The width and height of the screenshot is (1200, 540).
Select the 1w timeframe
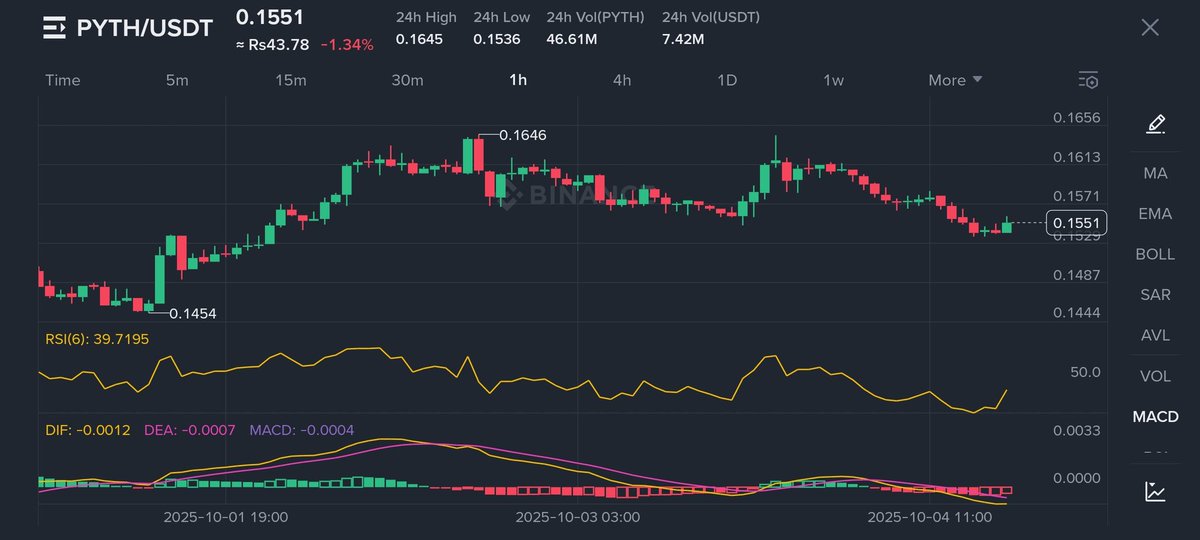pyautogui.click(x=833, y=80)
